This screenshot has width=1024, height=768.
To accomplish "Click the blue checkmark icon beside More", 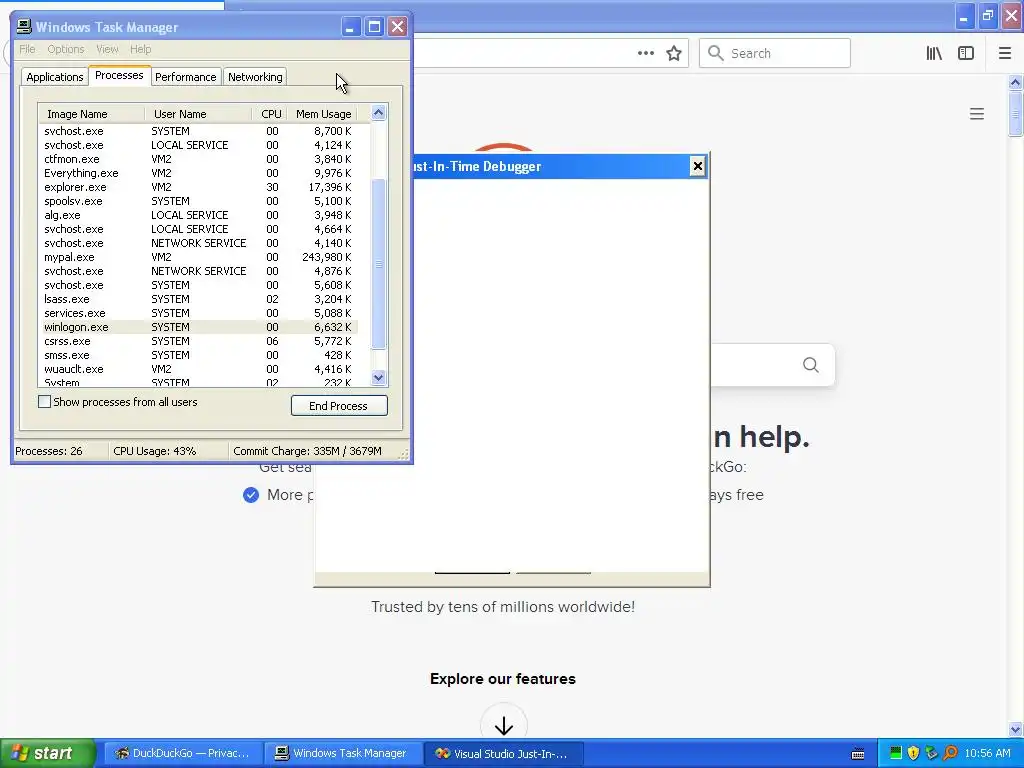I will point(251,495).
